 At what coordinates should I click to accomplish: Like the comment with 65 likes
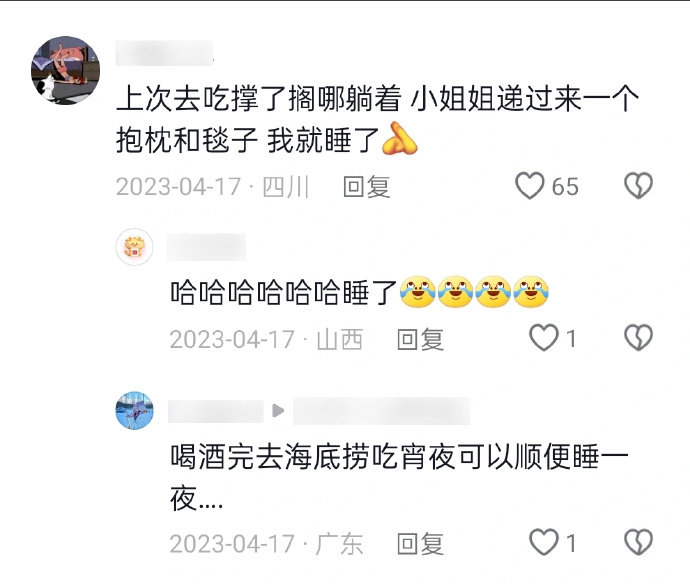click(530, 185)
